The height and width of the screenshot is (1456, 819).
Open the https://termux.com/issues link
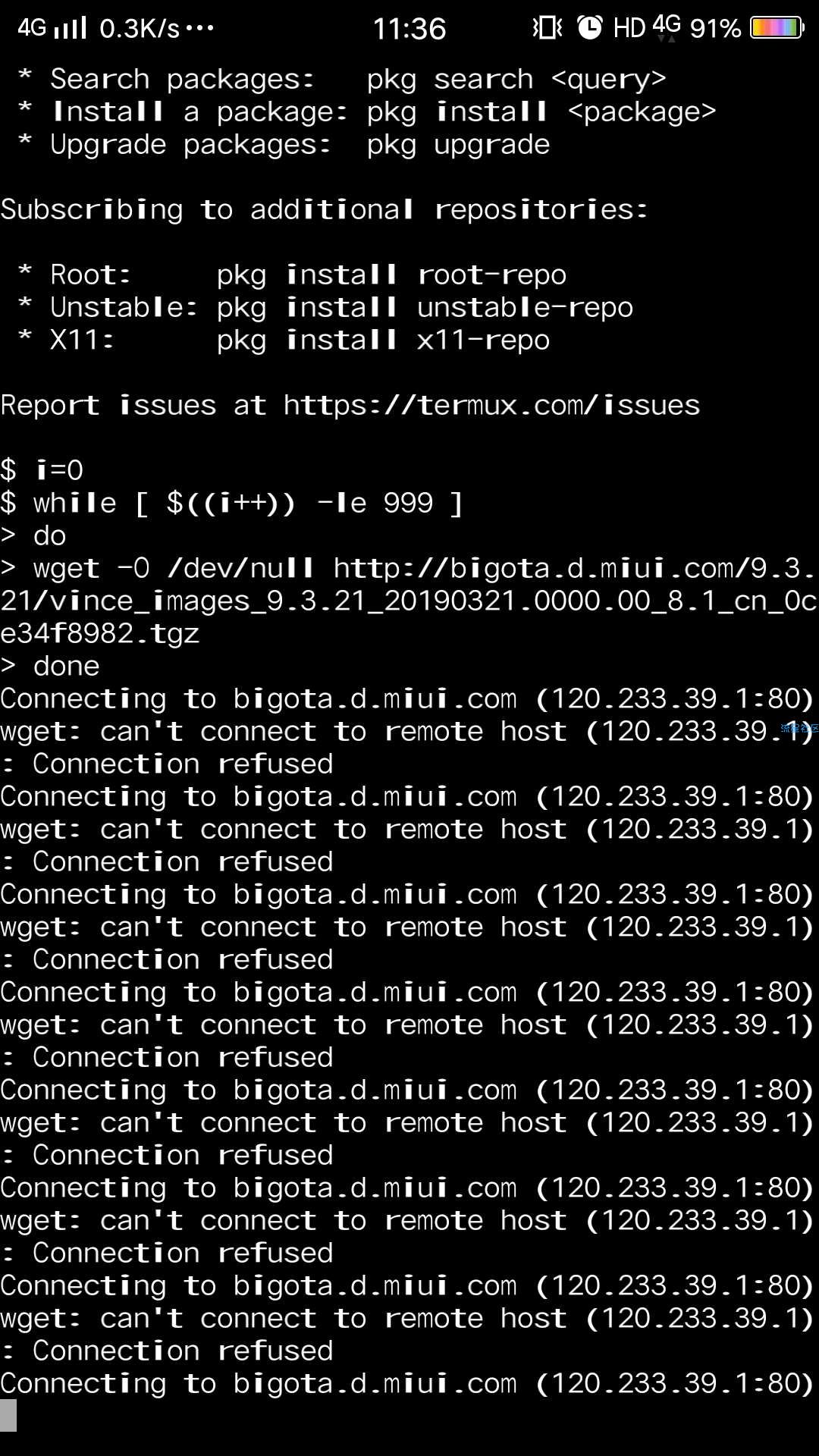pos(491,405)
